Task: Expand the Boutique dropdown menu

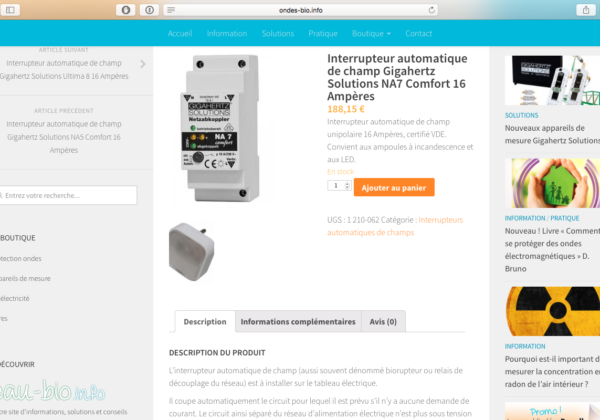Action: pyautogui.click(x=371, y=34)
